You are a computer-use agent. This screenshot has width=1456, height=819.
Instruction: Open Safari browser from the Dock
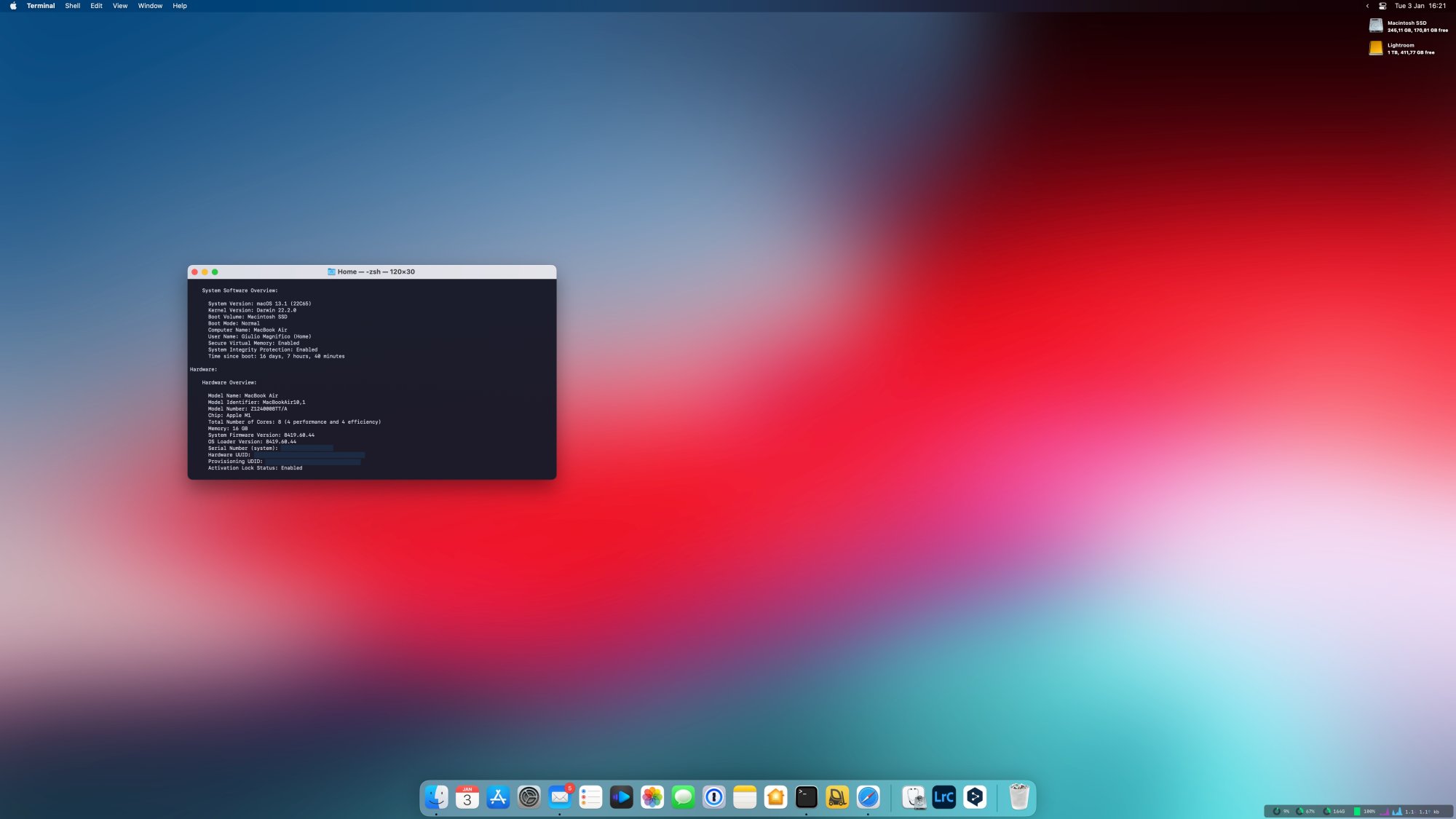pos(869,797)
